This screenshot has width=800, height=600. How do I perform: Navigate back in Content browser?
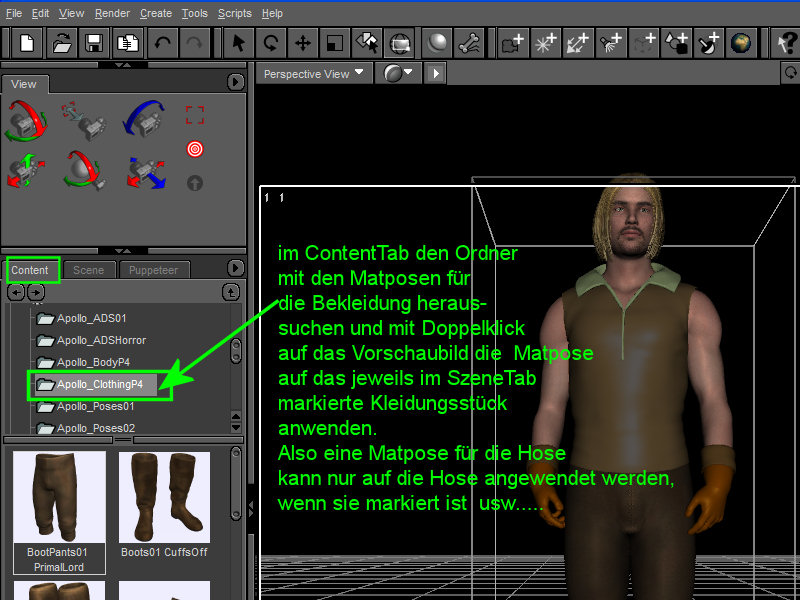[16, 292]
